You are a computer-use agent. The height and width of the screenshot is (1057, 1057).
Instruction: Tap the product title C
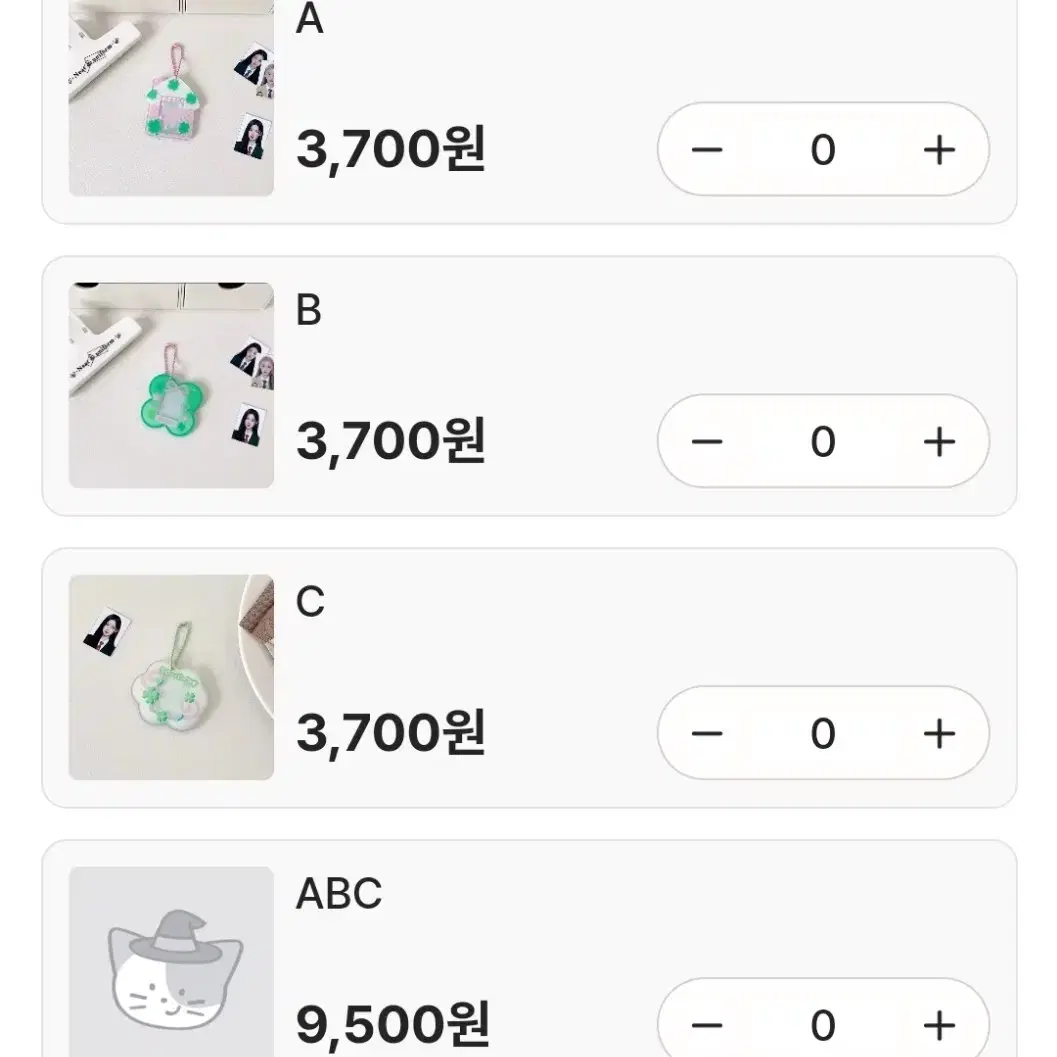[x=310, y=602]
